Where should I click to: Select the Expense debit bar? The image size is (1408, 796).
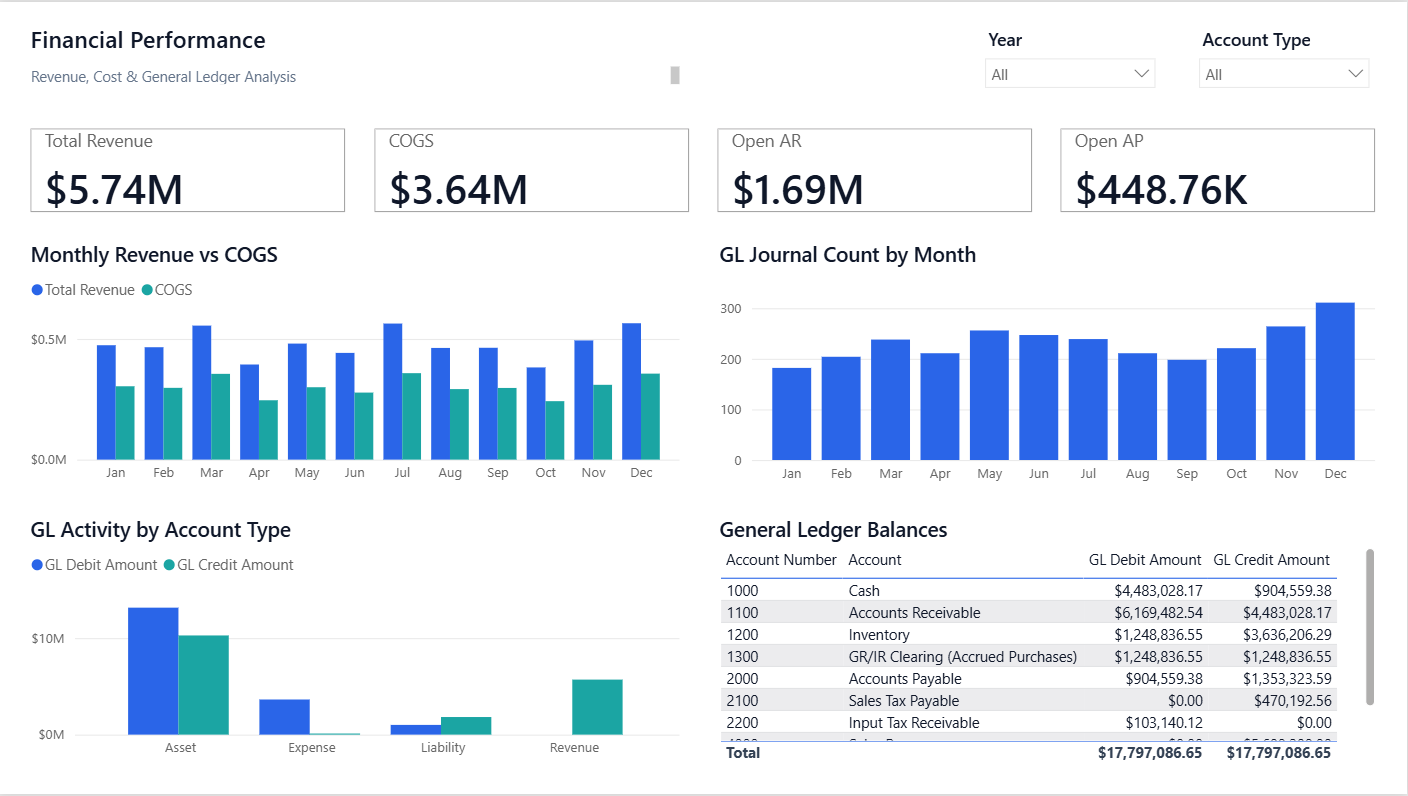[x=284, y=717]
